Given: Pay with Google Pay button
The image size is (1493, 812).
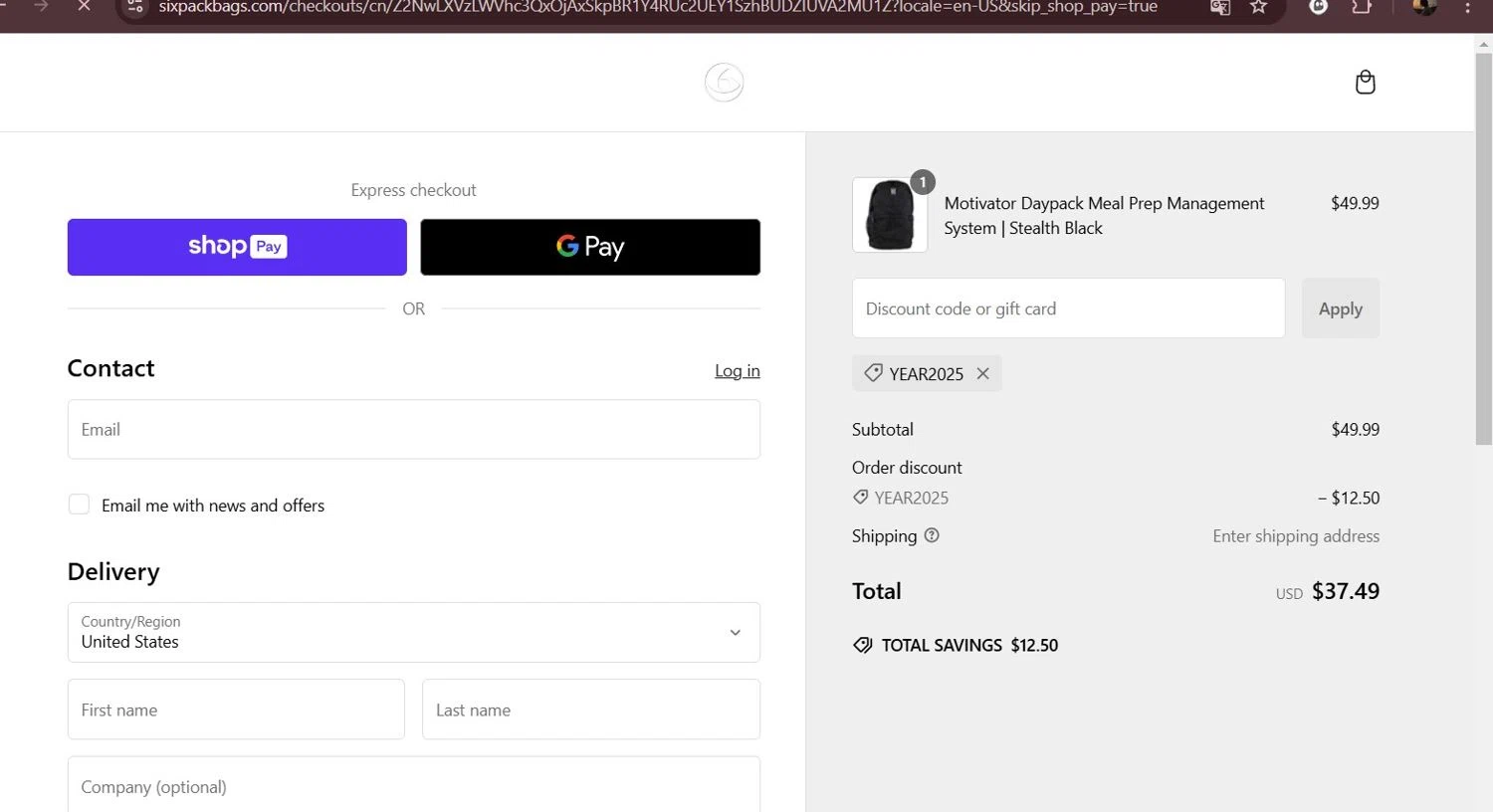Looking at the screenshot, I should tap(590, 247).
